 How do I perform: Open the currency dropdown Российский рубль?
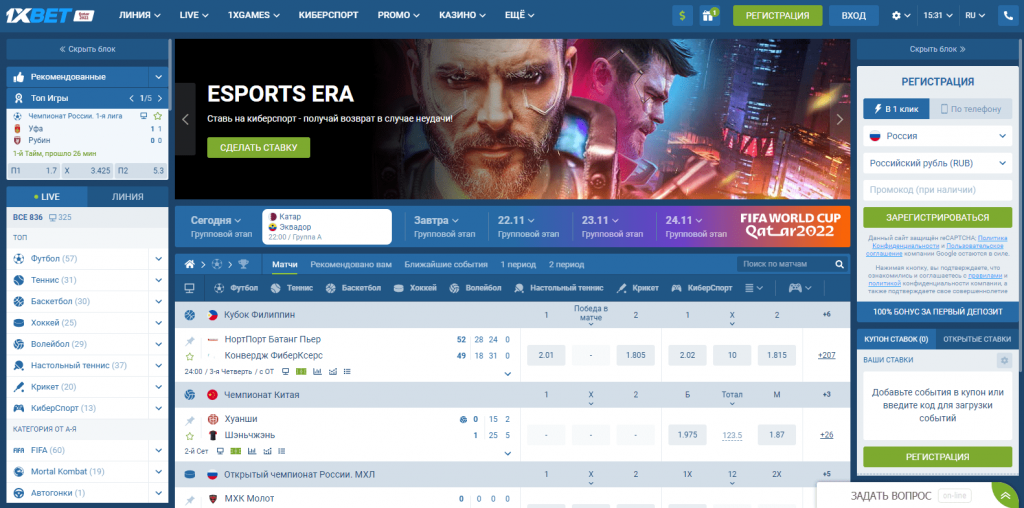937,162
